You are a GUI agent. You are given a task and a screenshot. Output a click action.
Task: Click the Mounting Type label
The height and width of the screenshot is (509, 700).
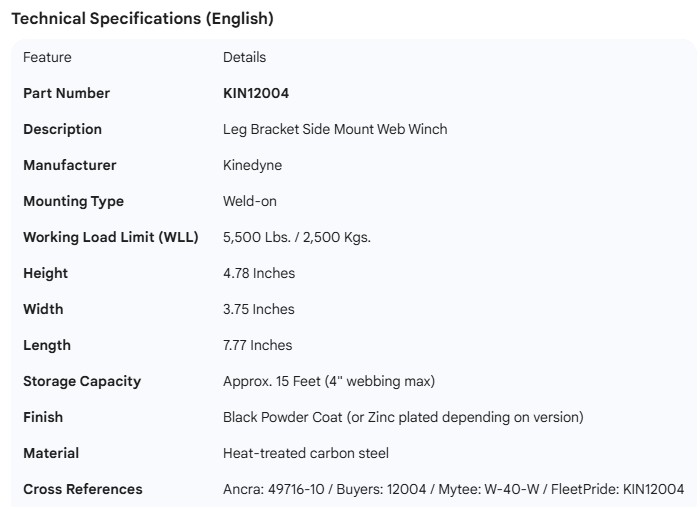point(73,201)
